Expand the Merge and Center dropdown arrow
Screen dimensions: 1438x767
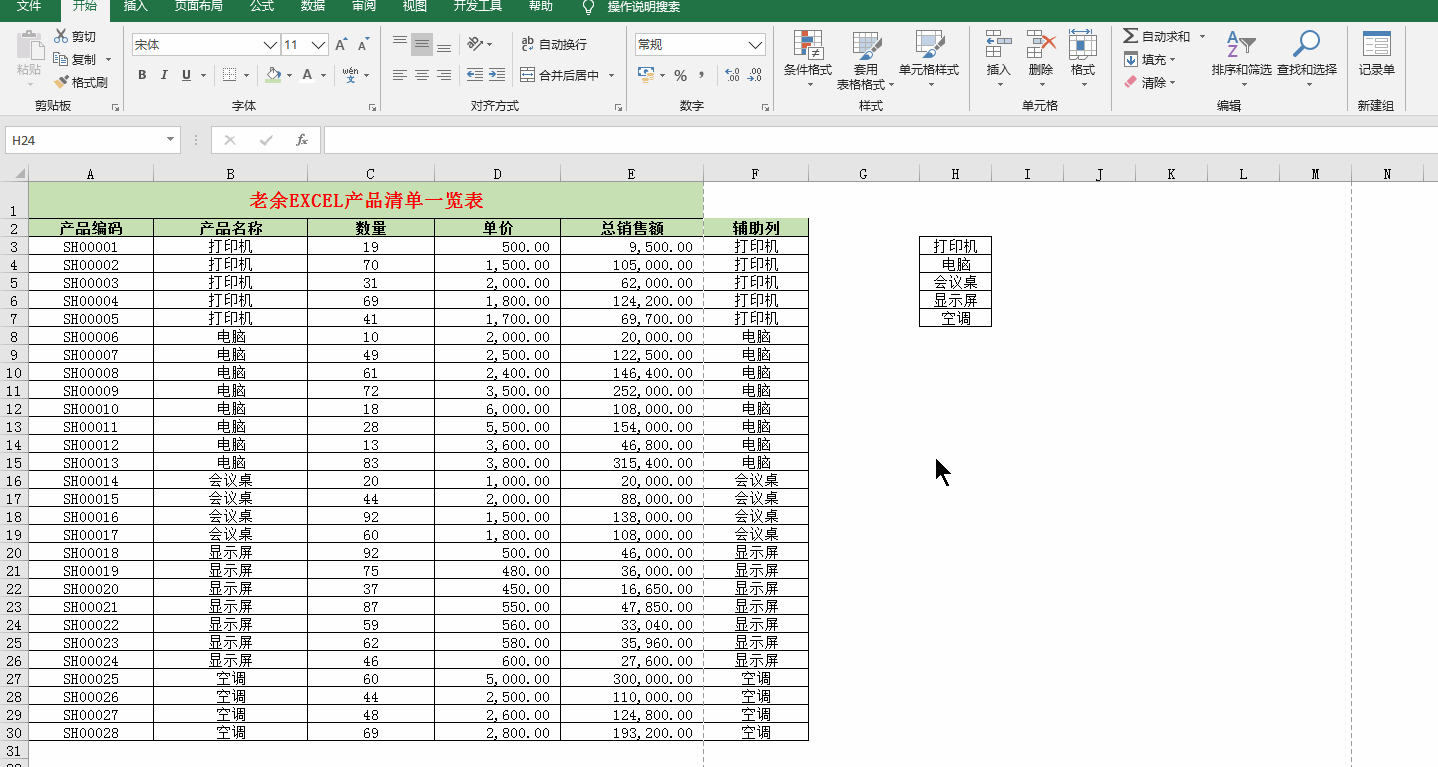611,75
